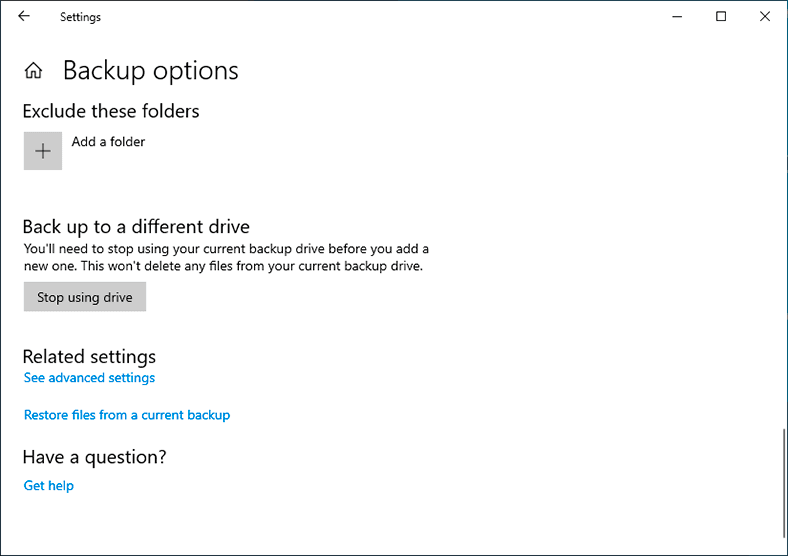Click the Settings window title text

point(80,17)
